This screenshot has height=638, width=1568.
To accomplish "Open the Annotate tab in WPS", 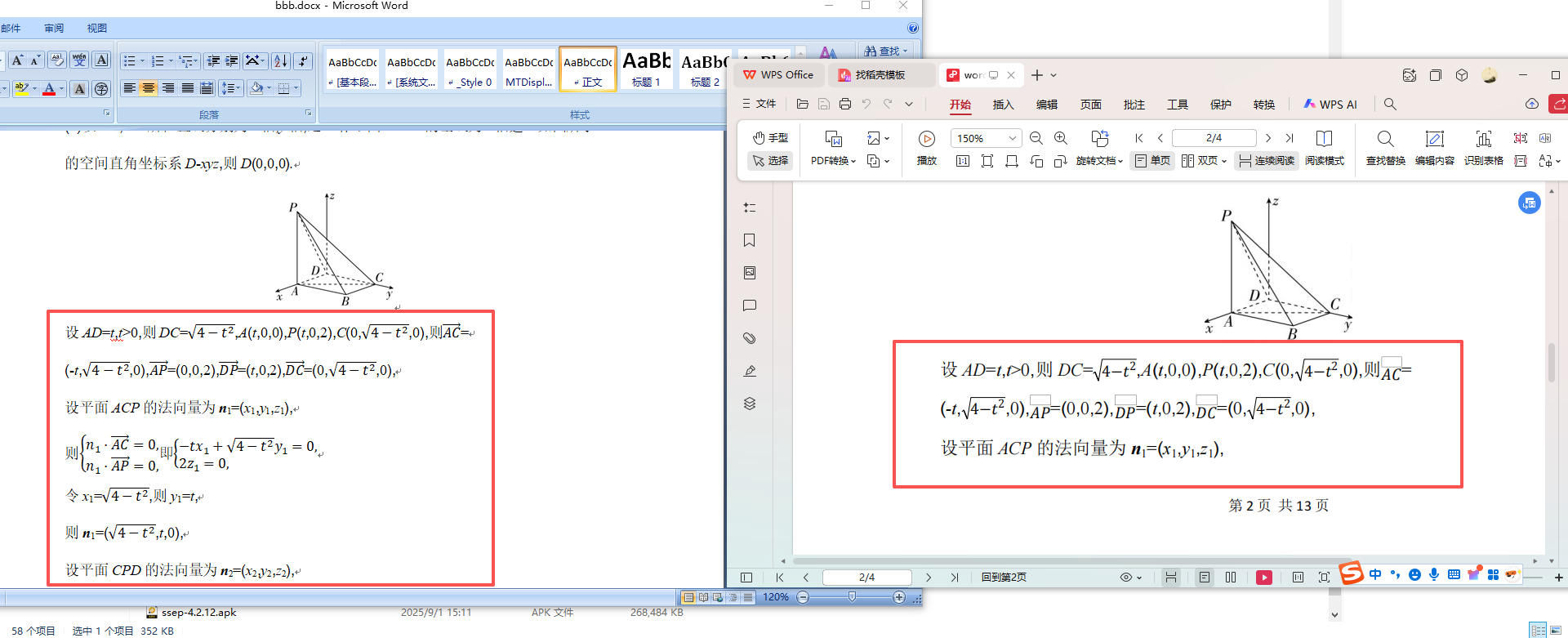I will (1134, 105).
